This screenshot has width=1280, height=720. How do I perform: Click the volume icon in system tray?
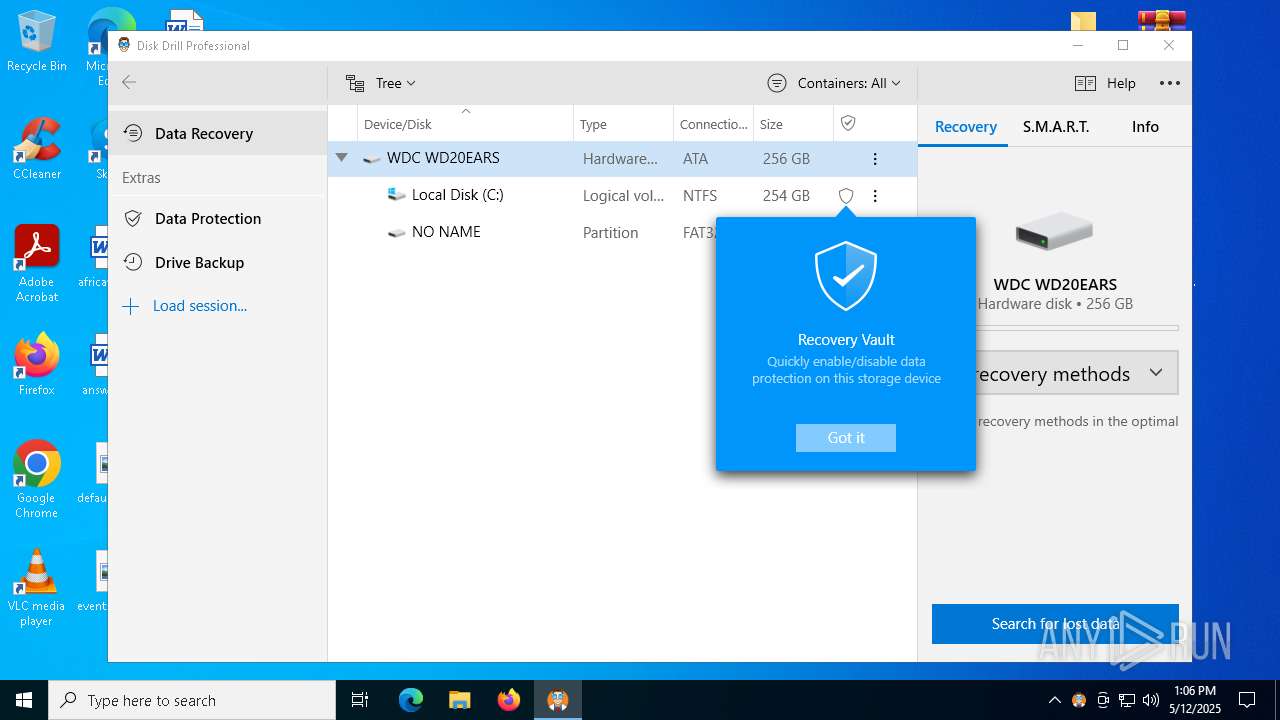click(1151, 700)
